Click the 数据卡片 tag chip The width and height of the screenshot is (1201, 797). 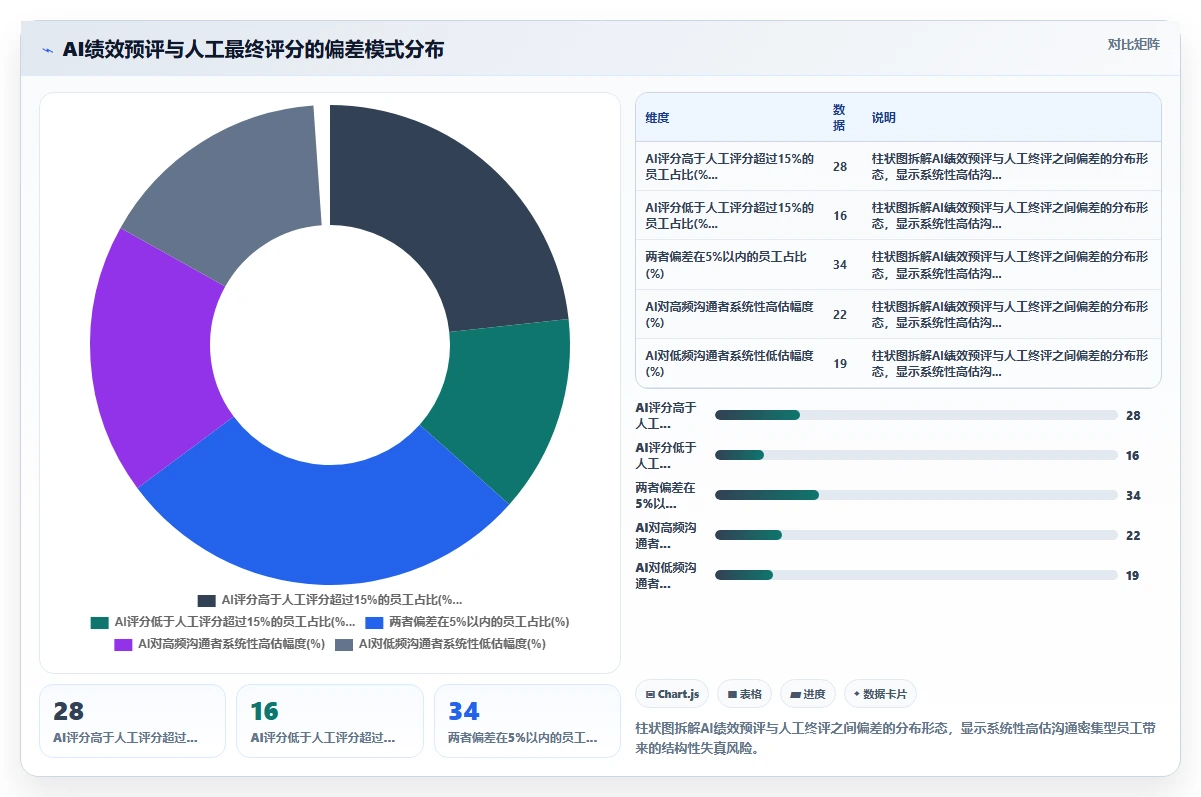(x=880, y=694)
